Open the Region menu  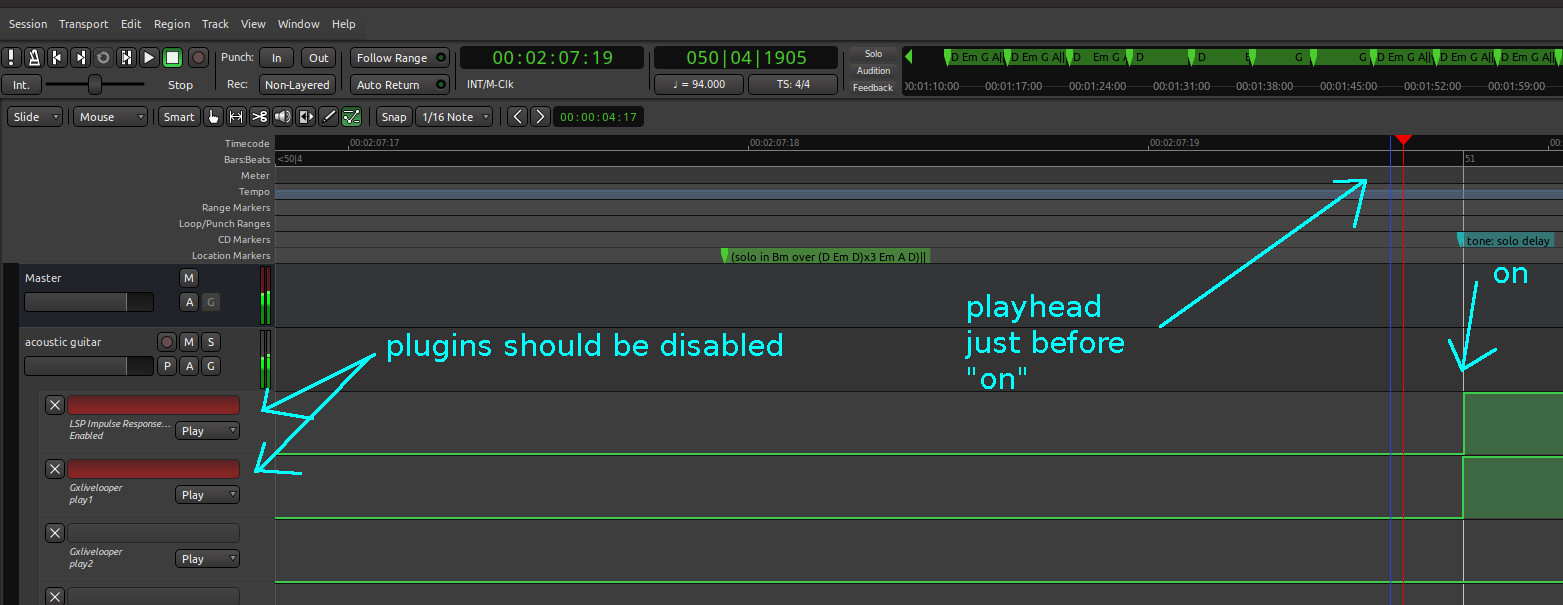coord(172,24)
